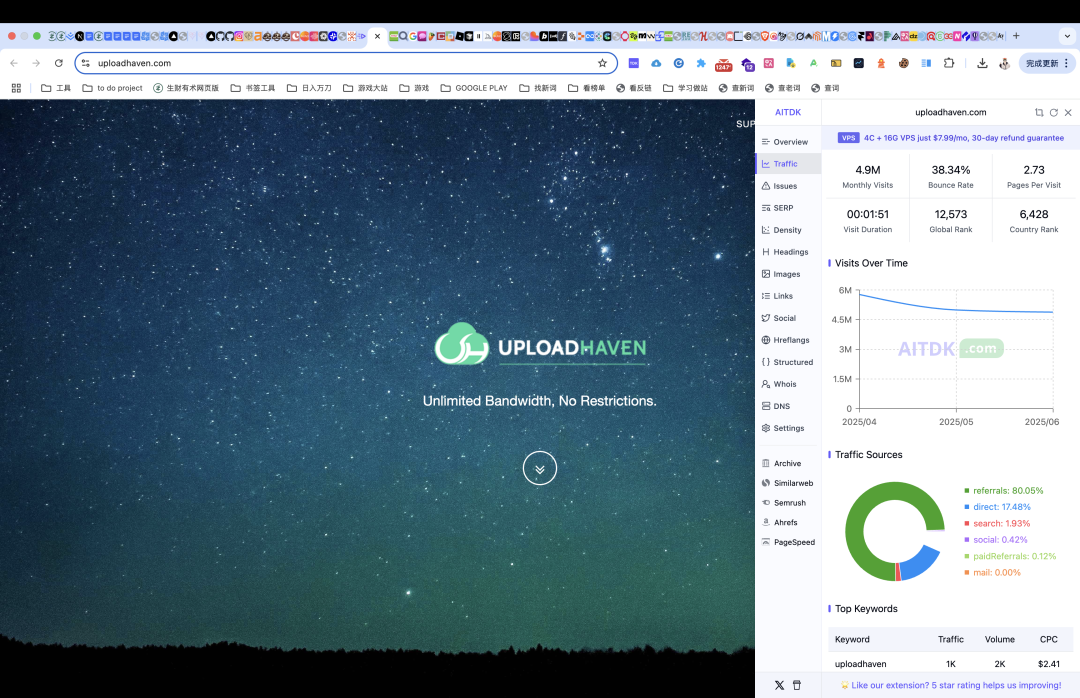The image size is (1080, 698).
Task: Click the Links sidebar icon
Action: coord(766,296)
